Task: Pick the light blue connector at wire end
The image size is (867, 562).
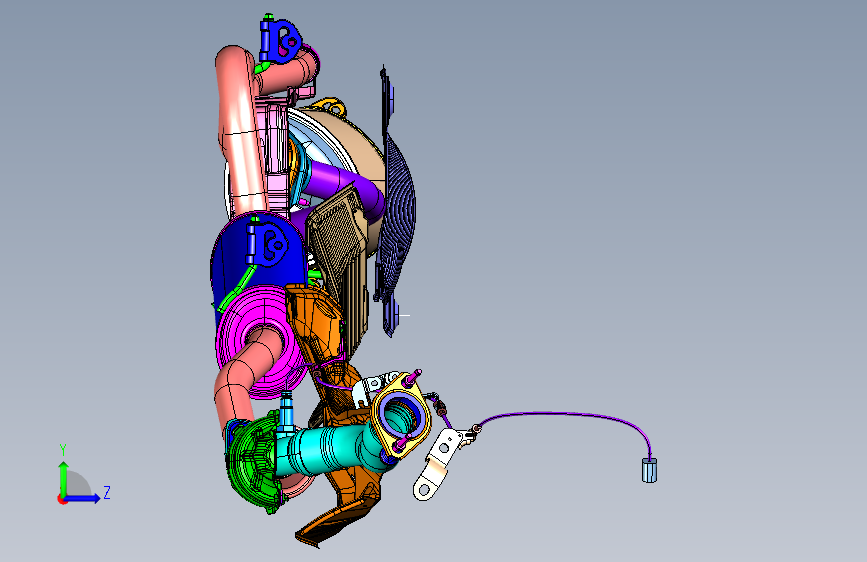Action: point(649,470)
